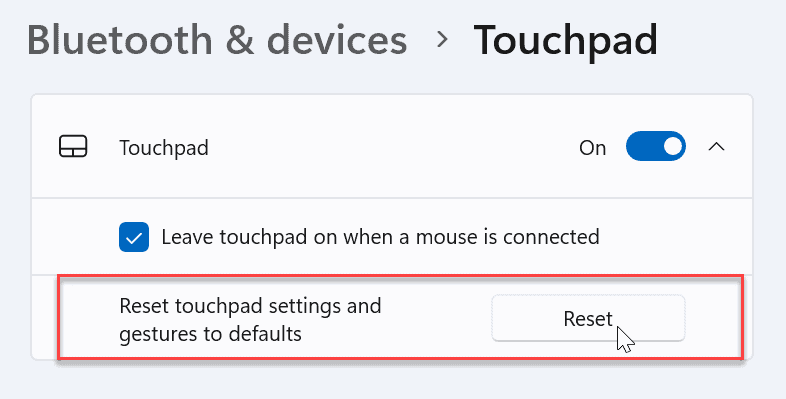786x399 pixels.
Task: Click blank space in the Touchpad header card
Action: (x=391, y=146)
